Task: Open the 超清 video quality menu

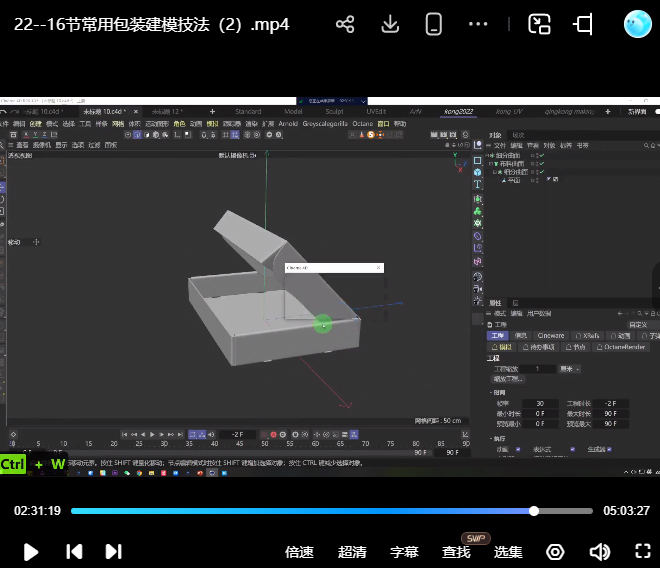Action: point(352,551)
